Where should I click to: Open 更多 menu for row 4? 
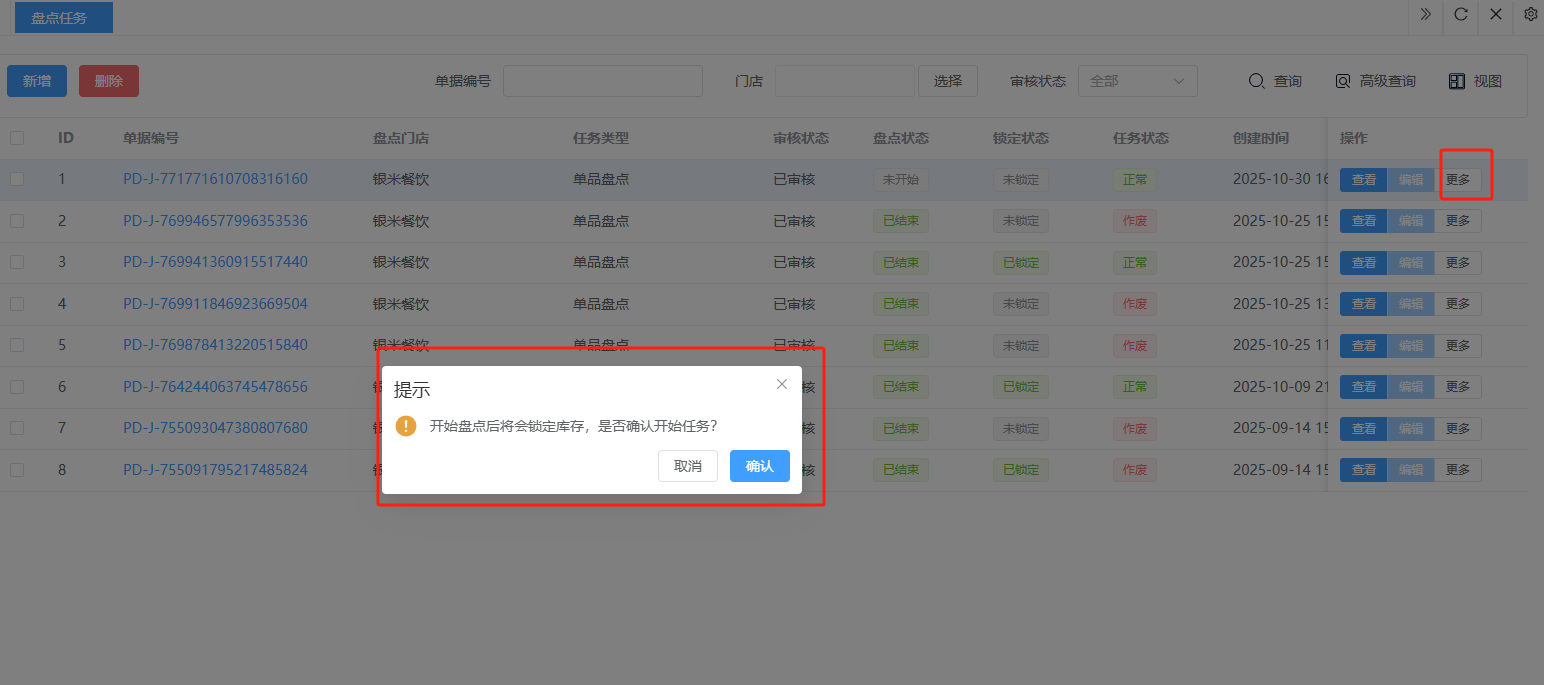[1458, 304]
